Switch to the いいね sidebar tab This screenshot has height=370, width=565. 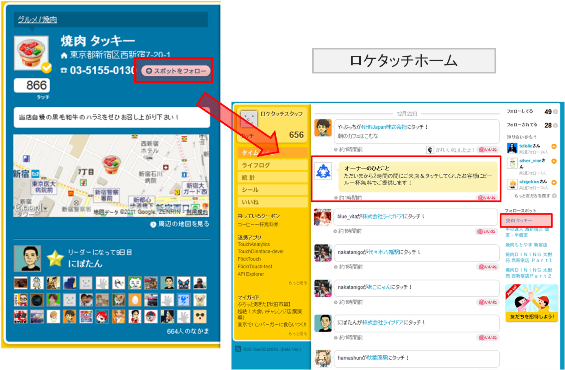pyautogui.click(x=273, y=202)
